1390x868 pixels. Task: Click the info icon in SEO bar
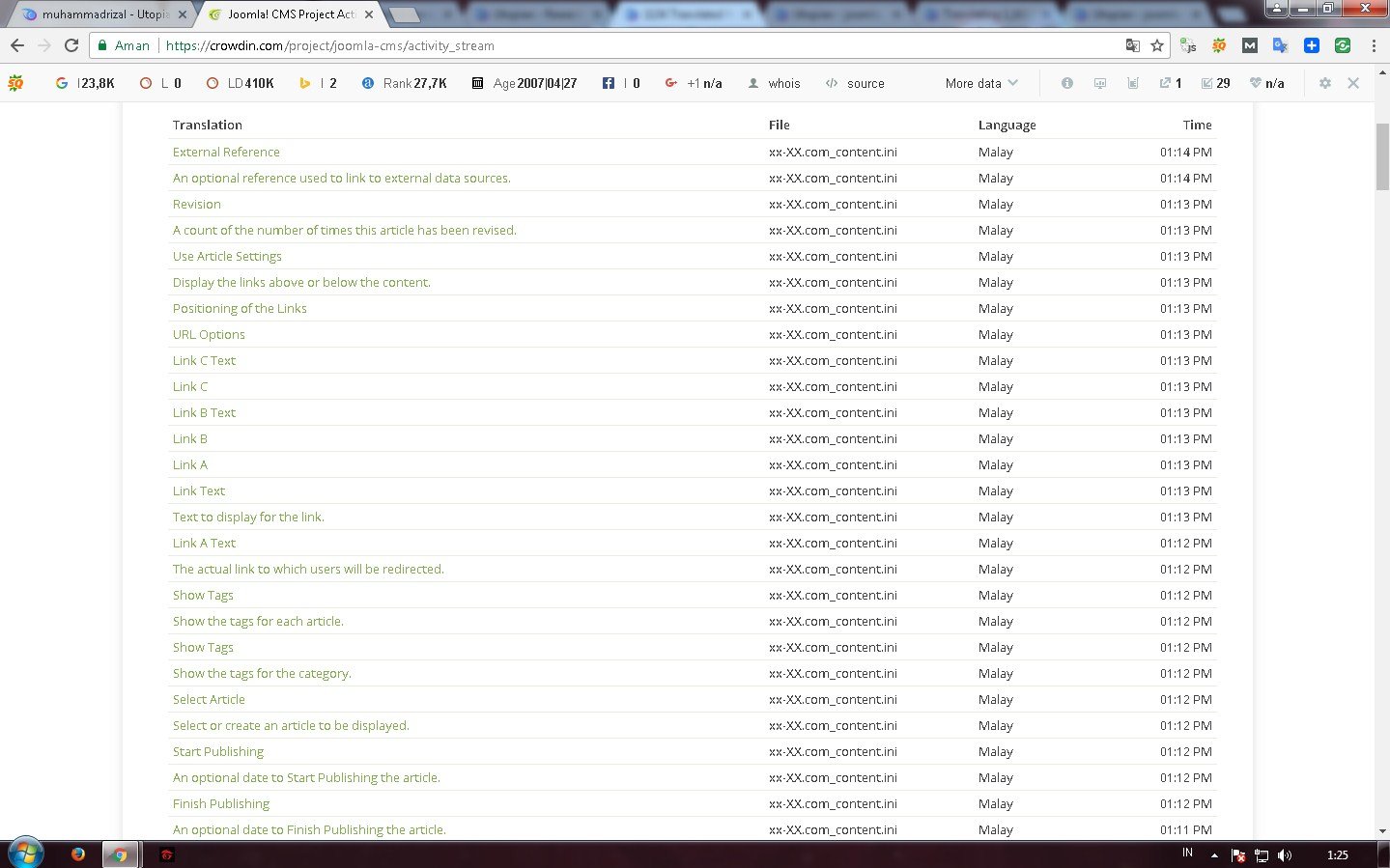pyautogui.click(x=1067, y=83)
